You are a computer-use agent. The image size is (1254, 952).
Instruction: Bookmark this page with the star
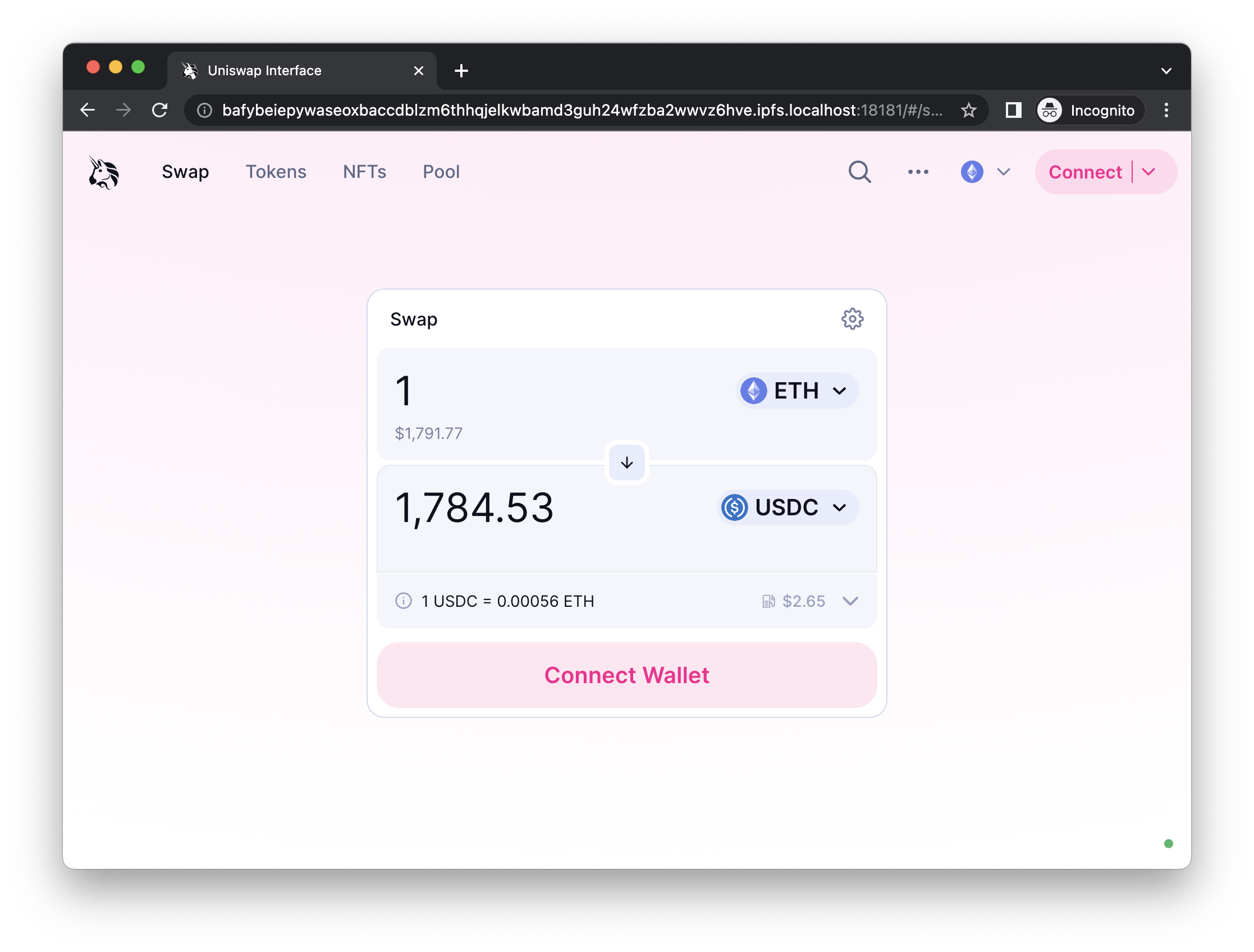969,110
